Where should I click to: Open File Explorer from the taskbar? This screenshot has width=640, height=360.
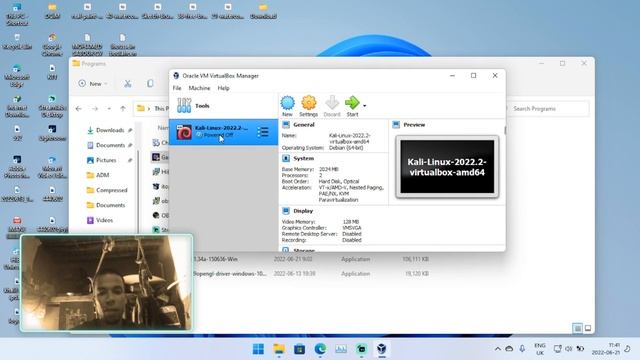pyautogui.click(x=279, y=349)
